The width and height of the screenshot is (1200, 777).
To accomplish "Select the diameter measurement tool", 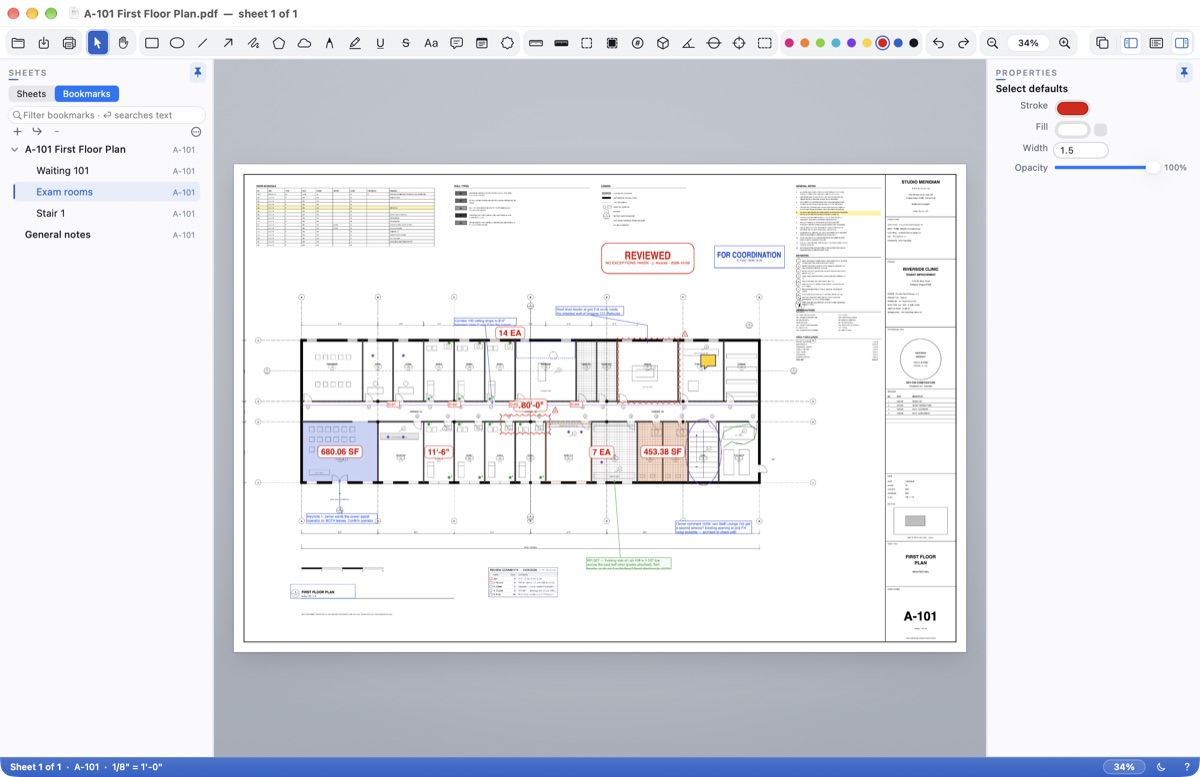I will tap(714, 43).
